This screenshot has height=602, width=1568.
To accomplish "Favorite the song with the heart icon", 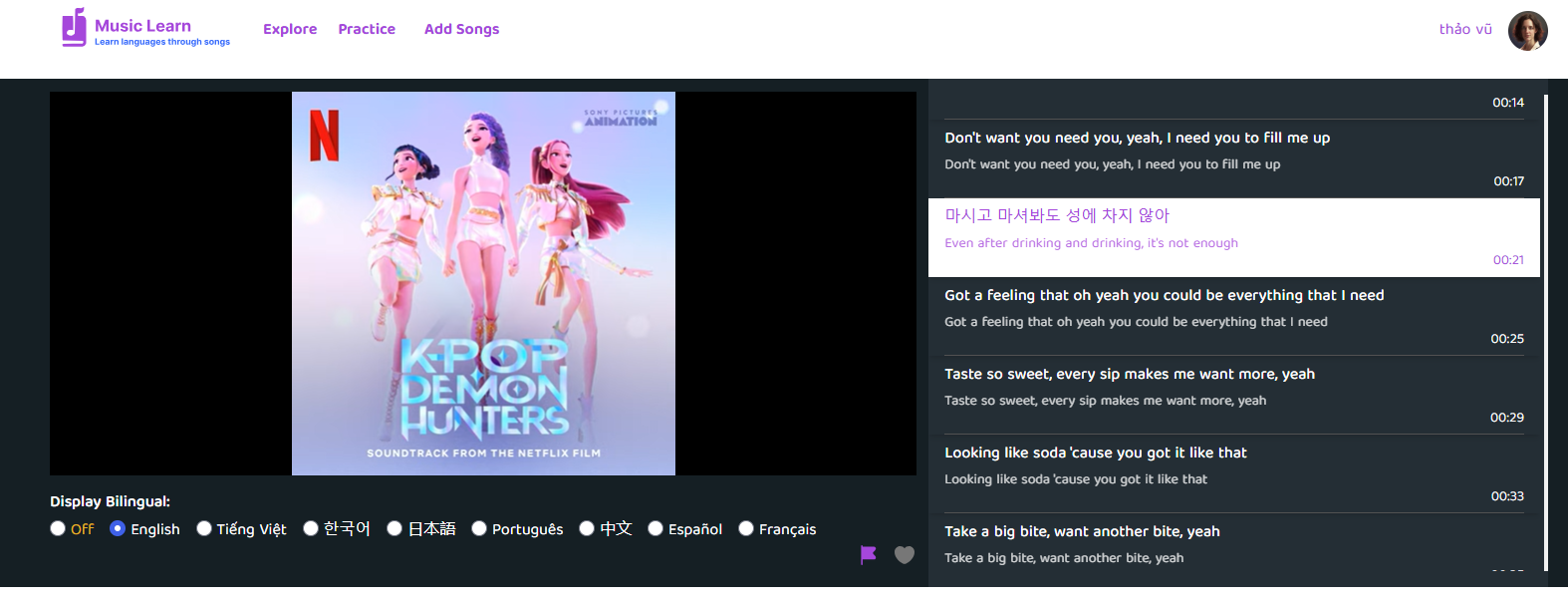I will point(905,555).
